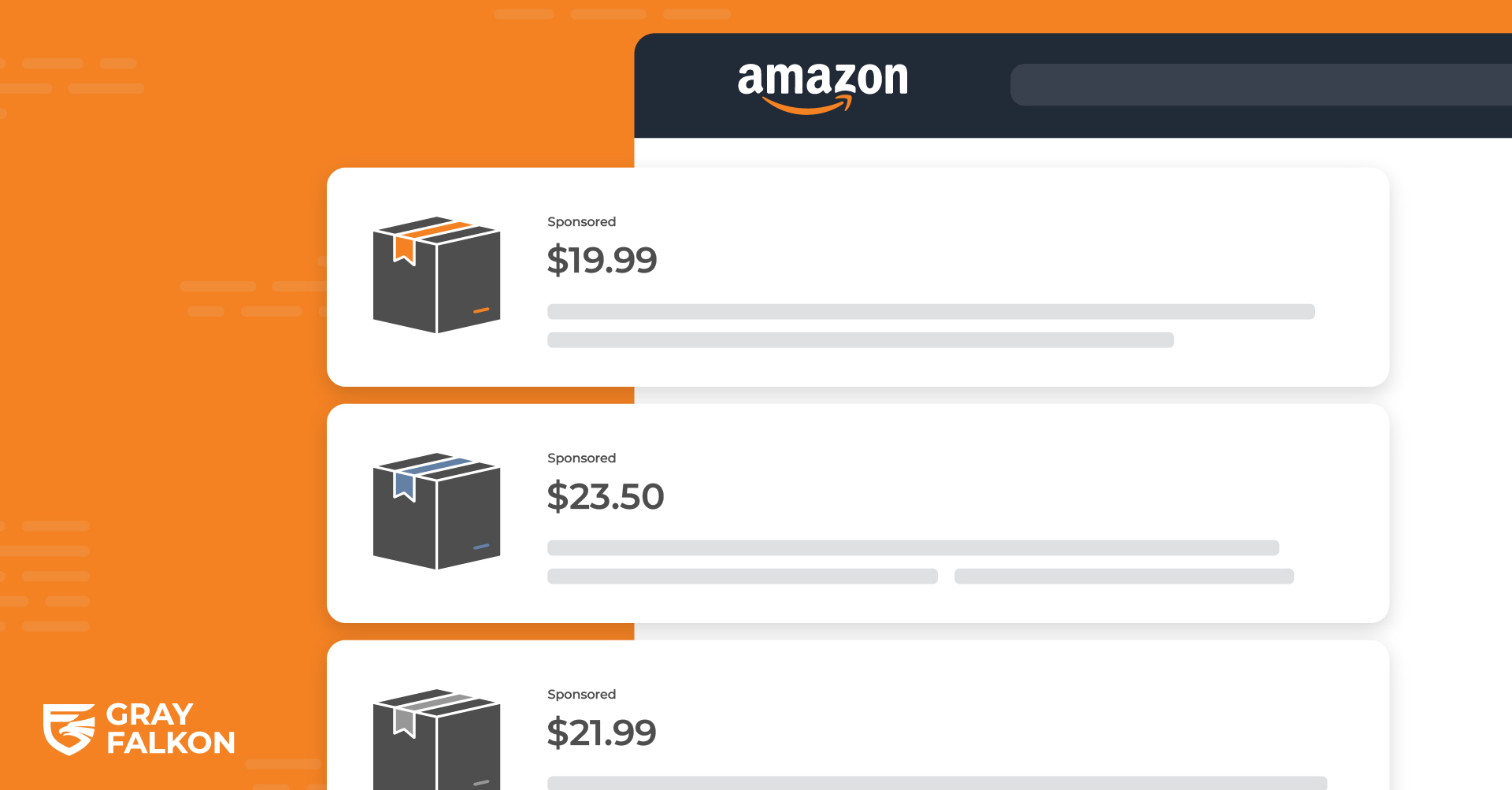Click Sponsored label above $21.99
Viewport: 1512px width, 790px height.
click(581, 695)
